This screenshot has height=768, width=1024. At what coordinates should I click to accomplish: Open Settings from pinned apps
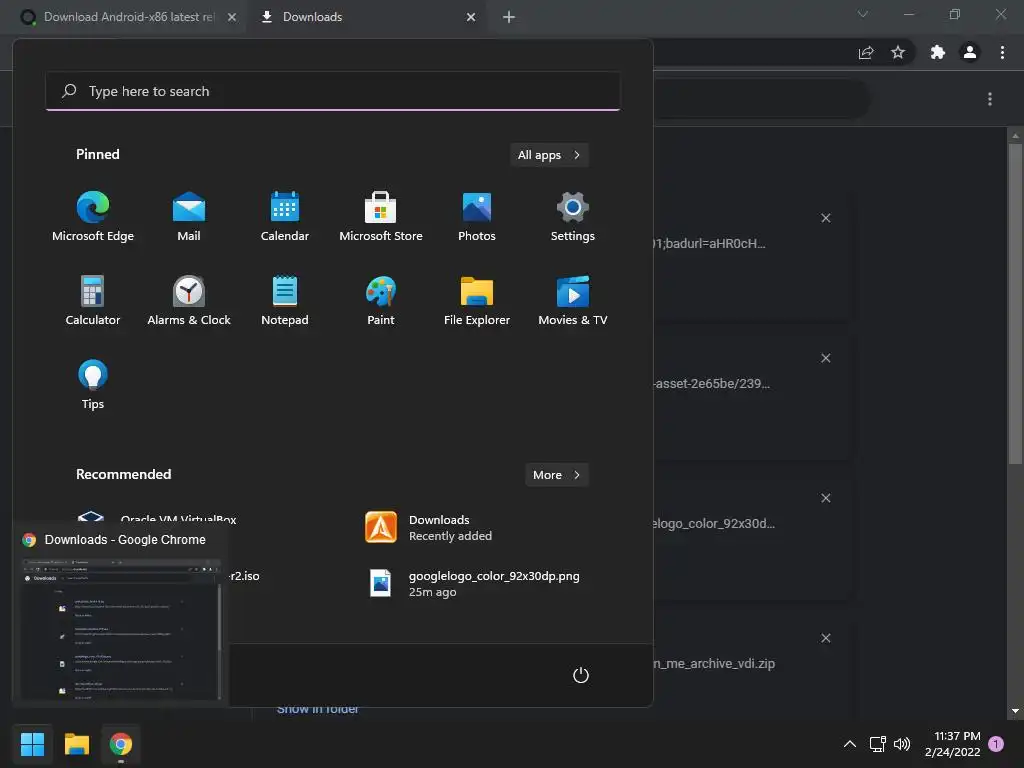point(573,217)
